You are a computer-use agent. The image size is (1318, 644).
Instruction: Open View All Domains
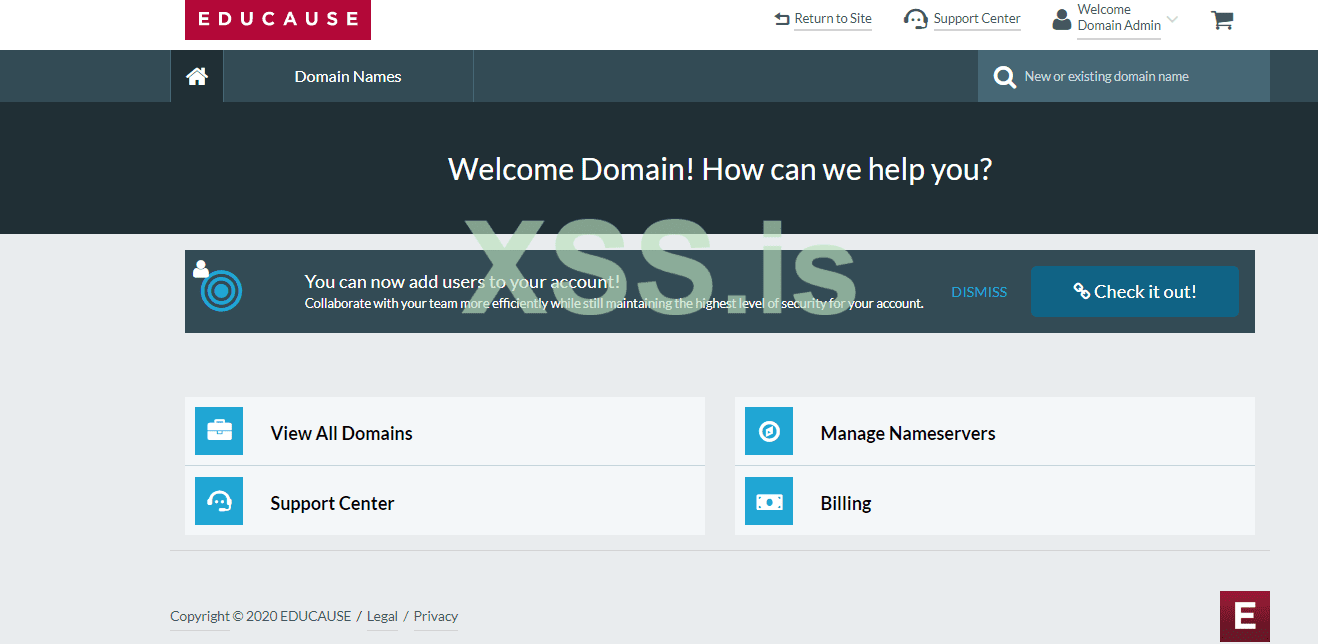[x=445, y=431]
